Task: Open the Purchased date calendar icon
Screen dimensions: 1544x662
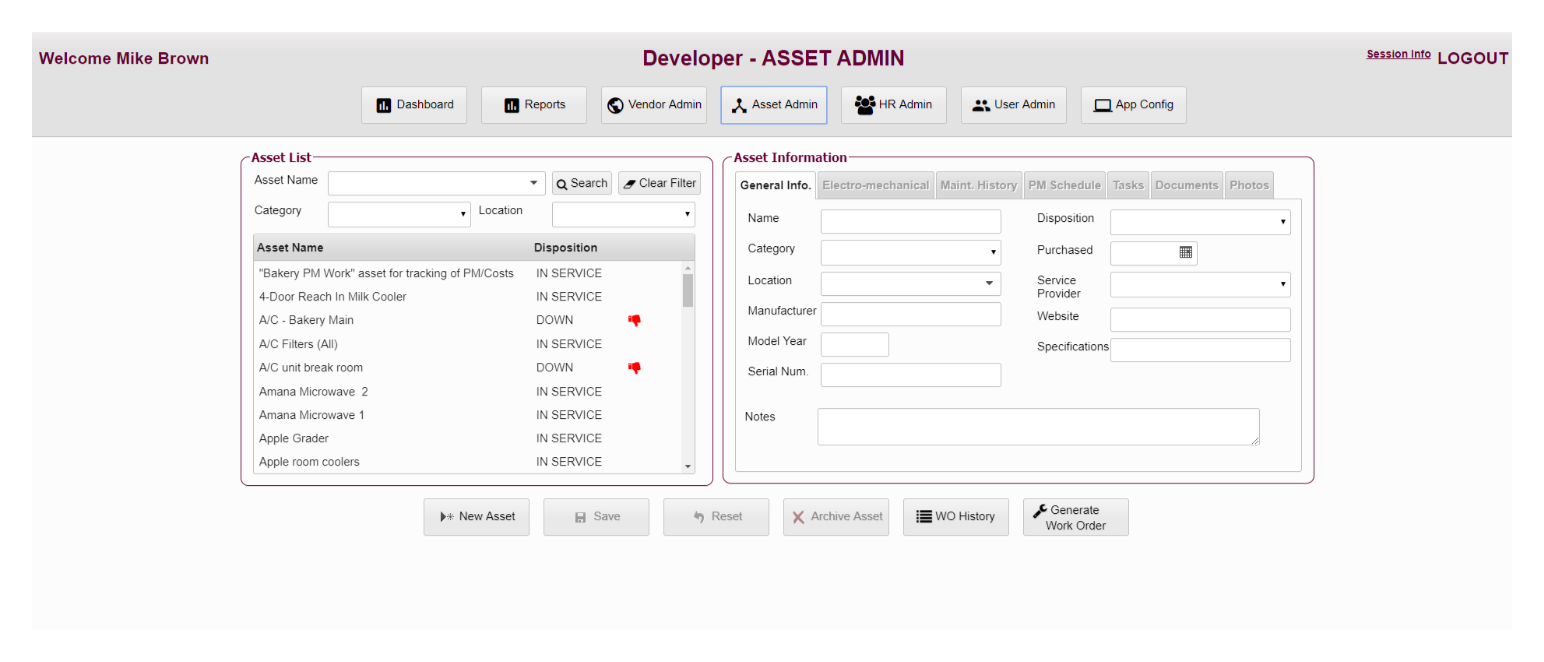Action: point(1186,253)
